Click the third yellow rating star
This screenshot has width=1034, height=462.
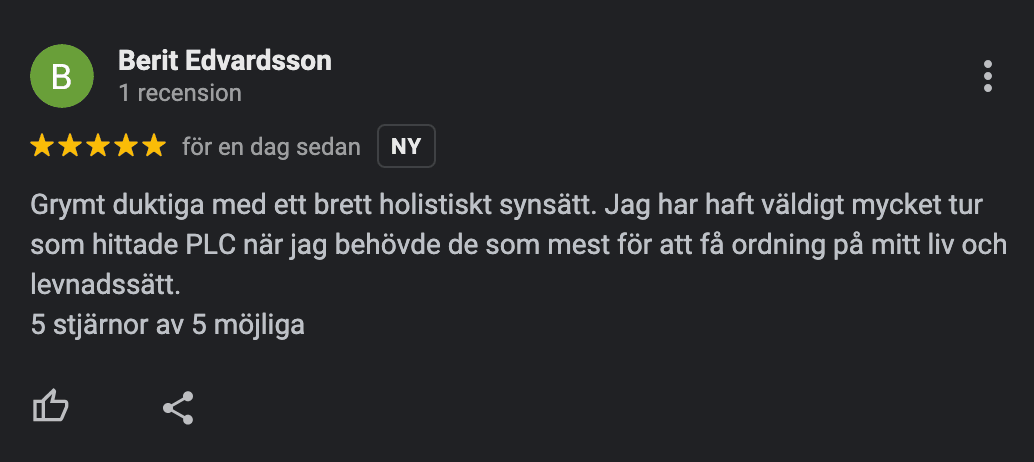coord(98,146)
